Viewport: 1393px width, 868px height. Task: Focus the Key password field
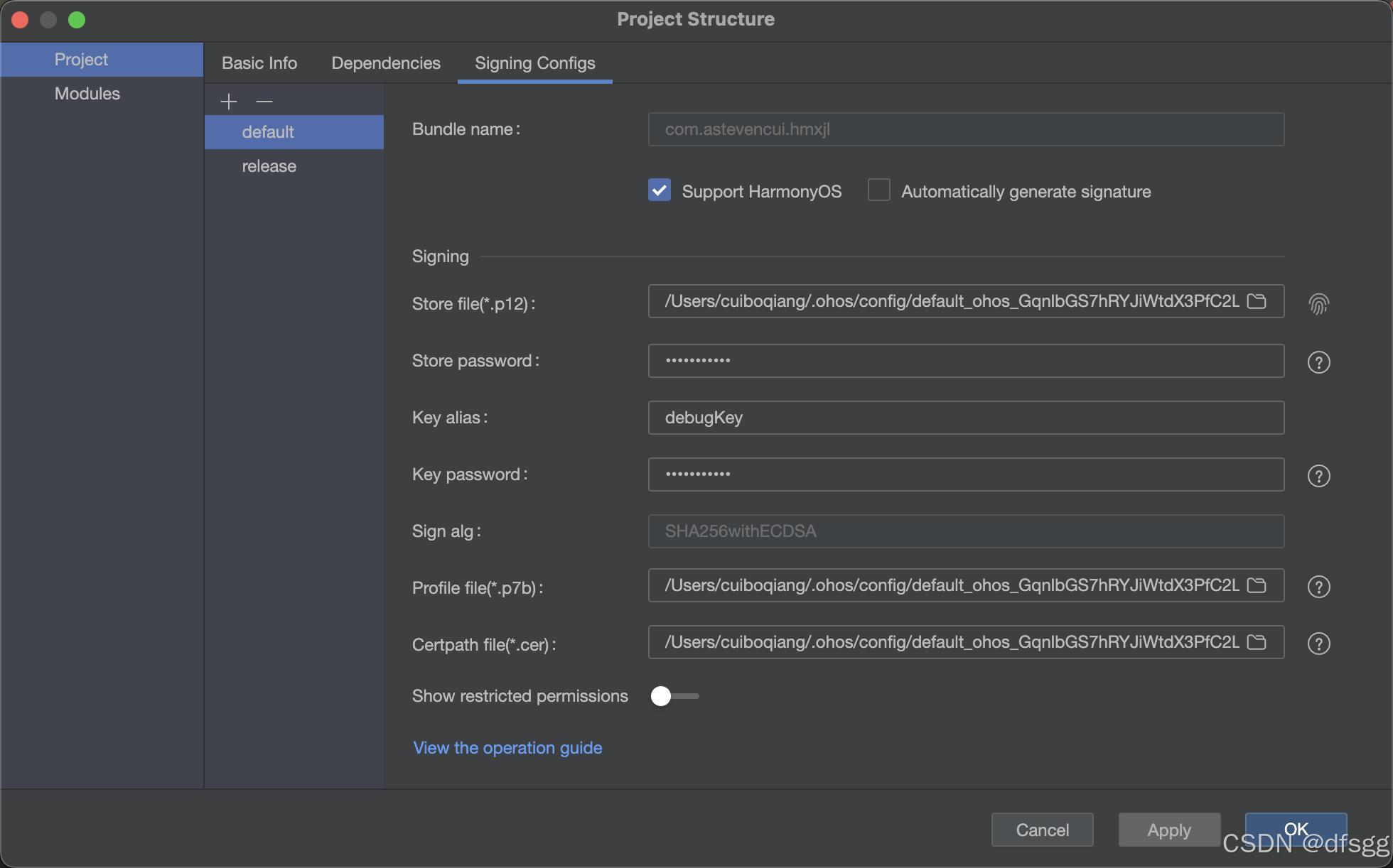(x=966, y=474)
